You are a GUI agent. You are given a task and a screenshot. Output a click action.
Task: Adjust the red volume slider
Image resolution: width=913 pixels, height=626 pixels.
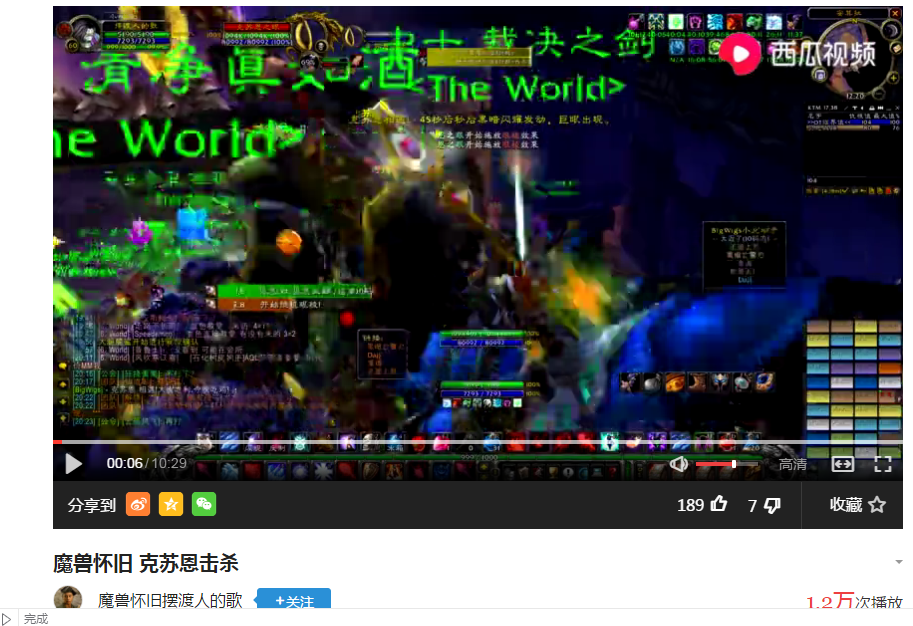pyautogui.click(x=727, y=464)
